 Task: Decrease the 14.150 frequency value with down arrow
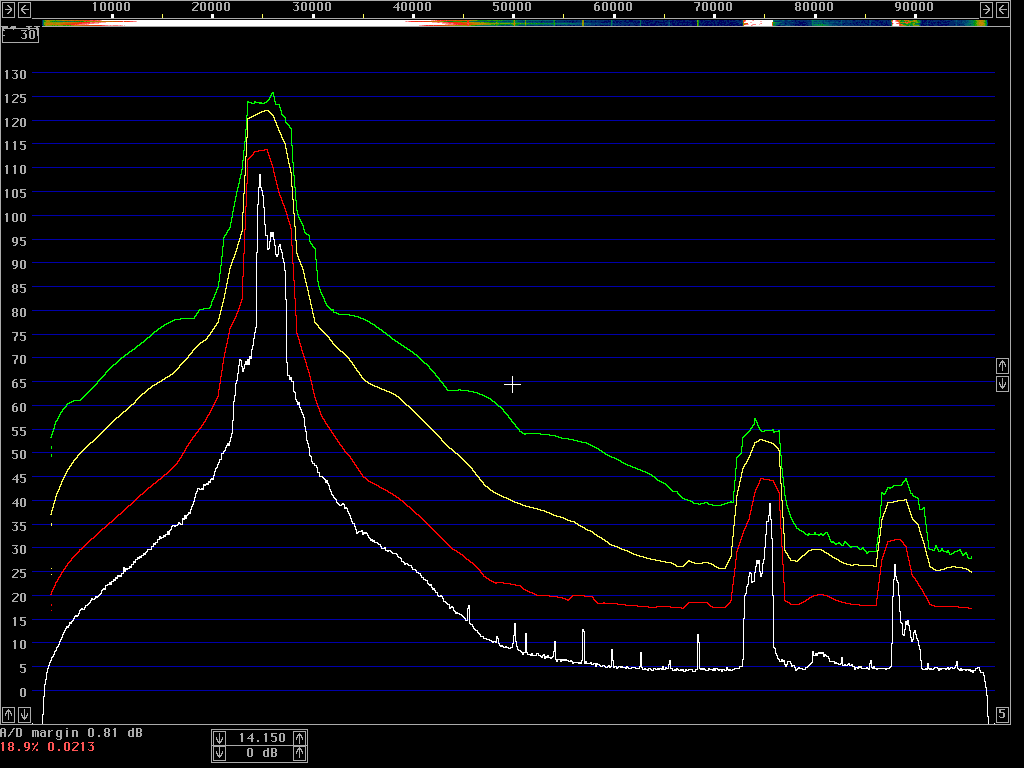tap(219, 738)
